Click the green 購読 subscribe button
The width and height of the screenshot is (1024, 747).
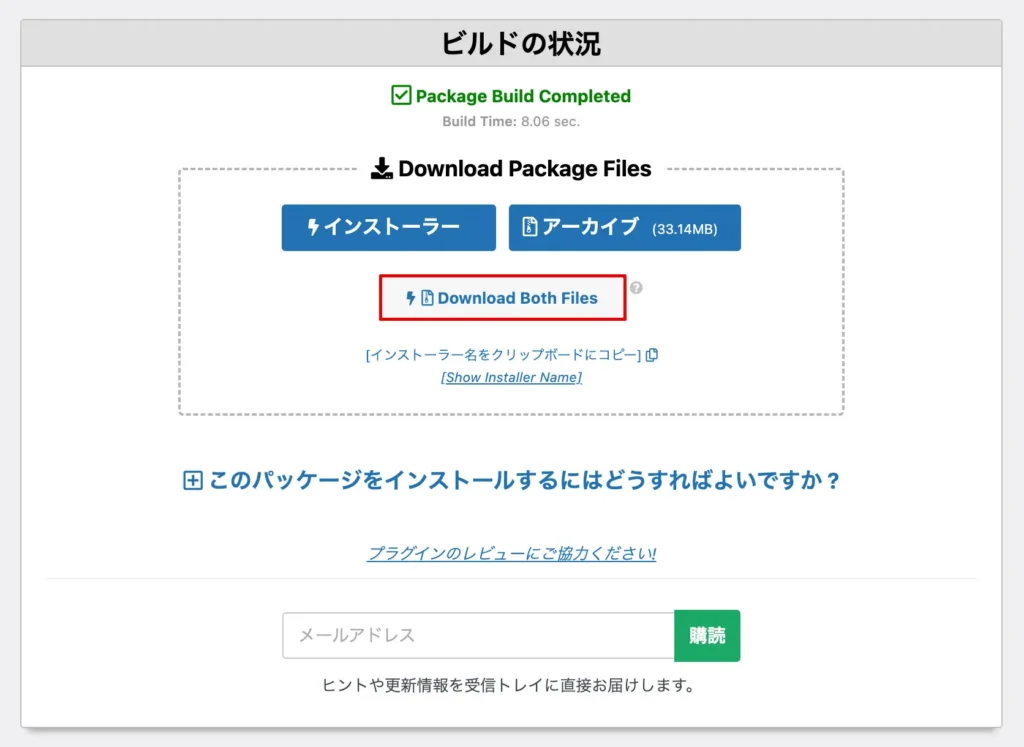click(707, 635)
